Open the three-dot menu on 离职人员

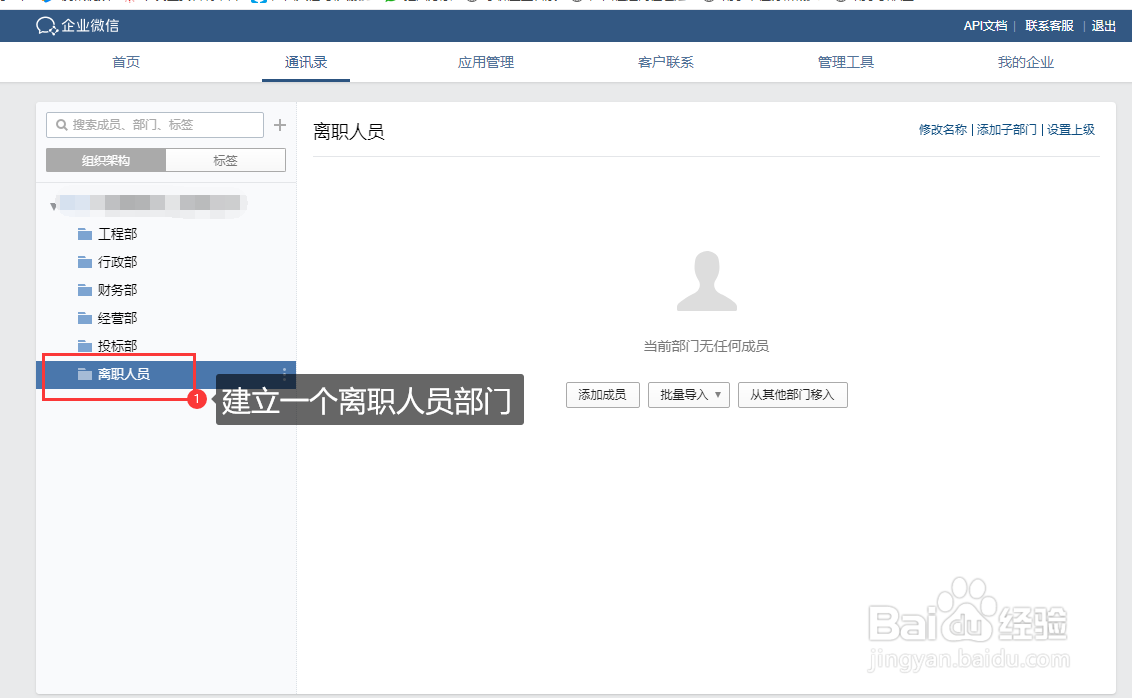[284, 373]
